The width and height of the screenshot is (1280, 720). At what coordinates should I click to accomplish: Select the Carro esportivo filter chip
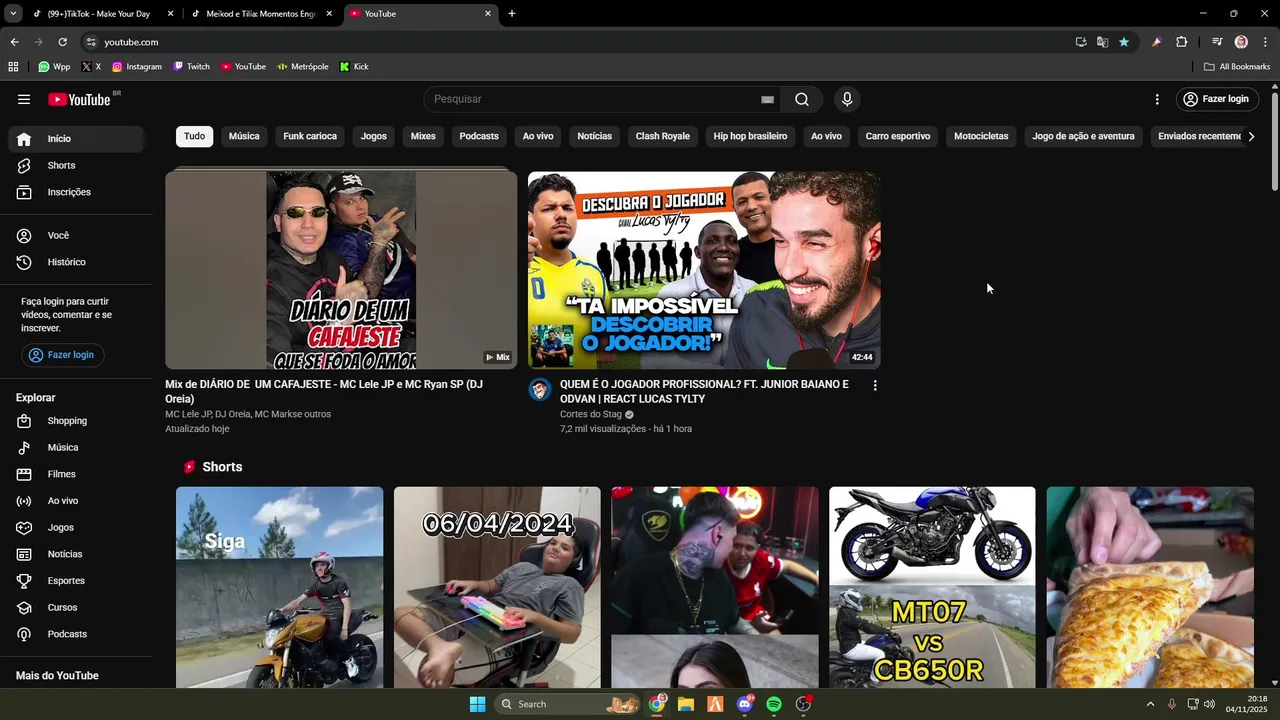pos(898,136)
